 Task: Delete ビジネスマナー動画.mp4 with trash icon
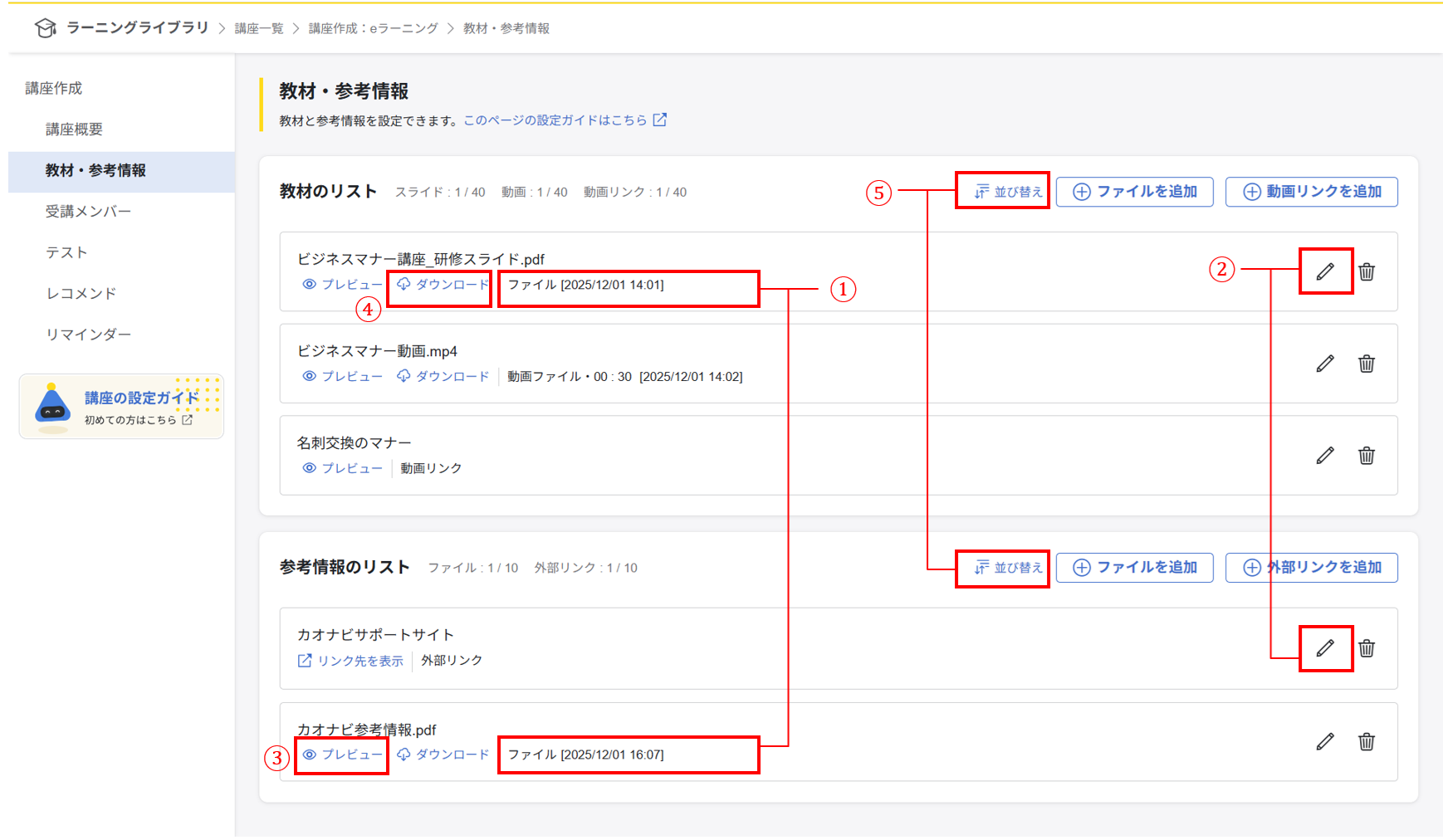1367,364
